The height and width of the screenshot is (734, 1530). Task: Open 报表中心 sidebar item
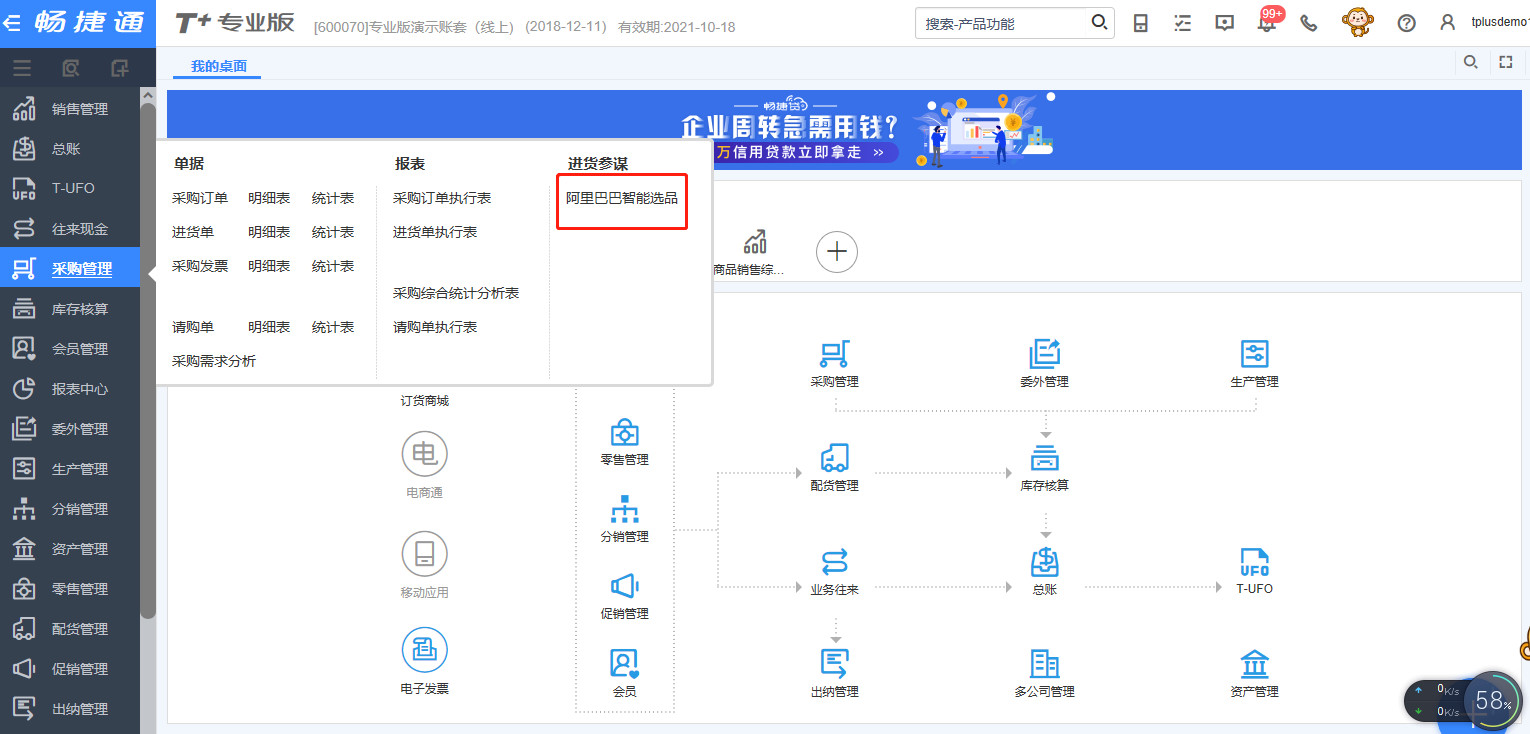[70, 389]
